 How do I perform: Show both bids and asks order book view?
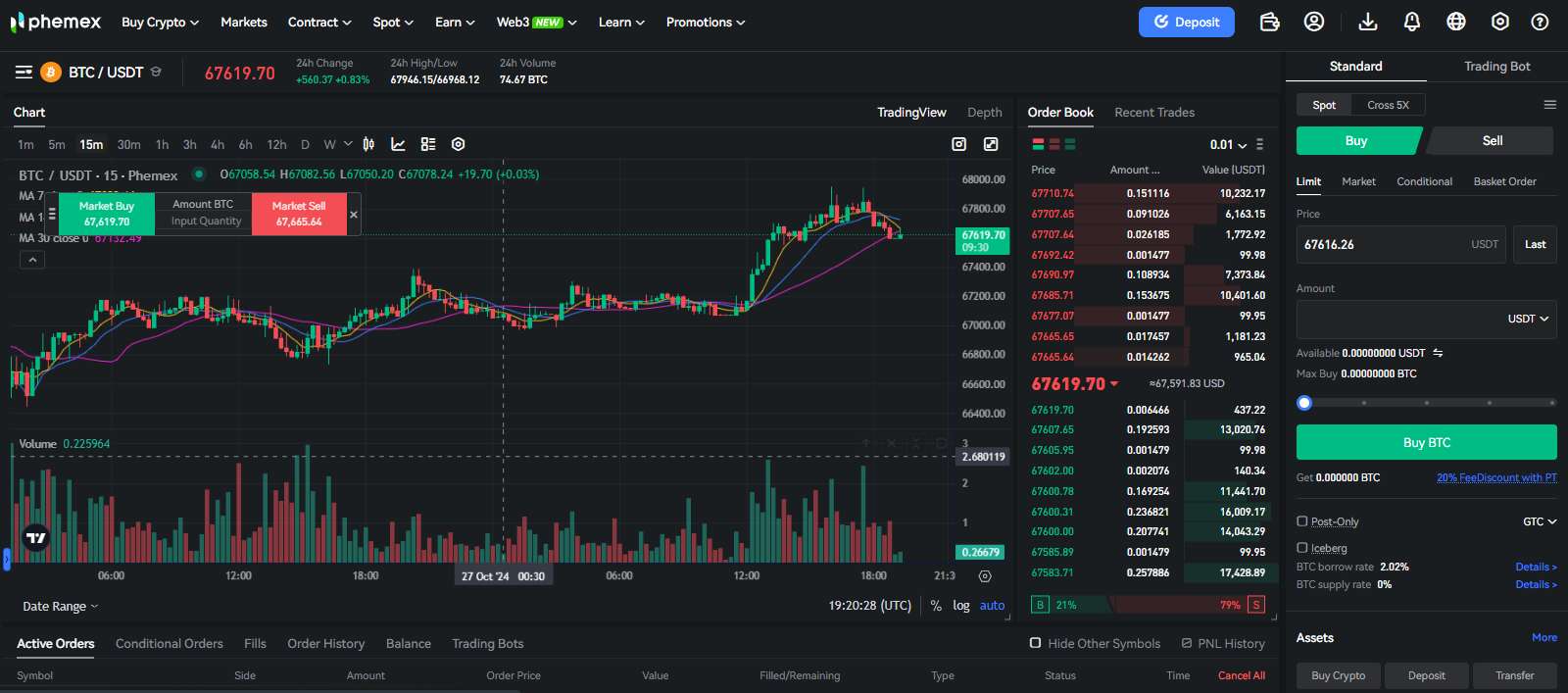tap(1038, 144)
